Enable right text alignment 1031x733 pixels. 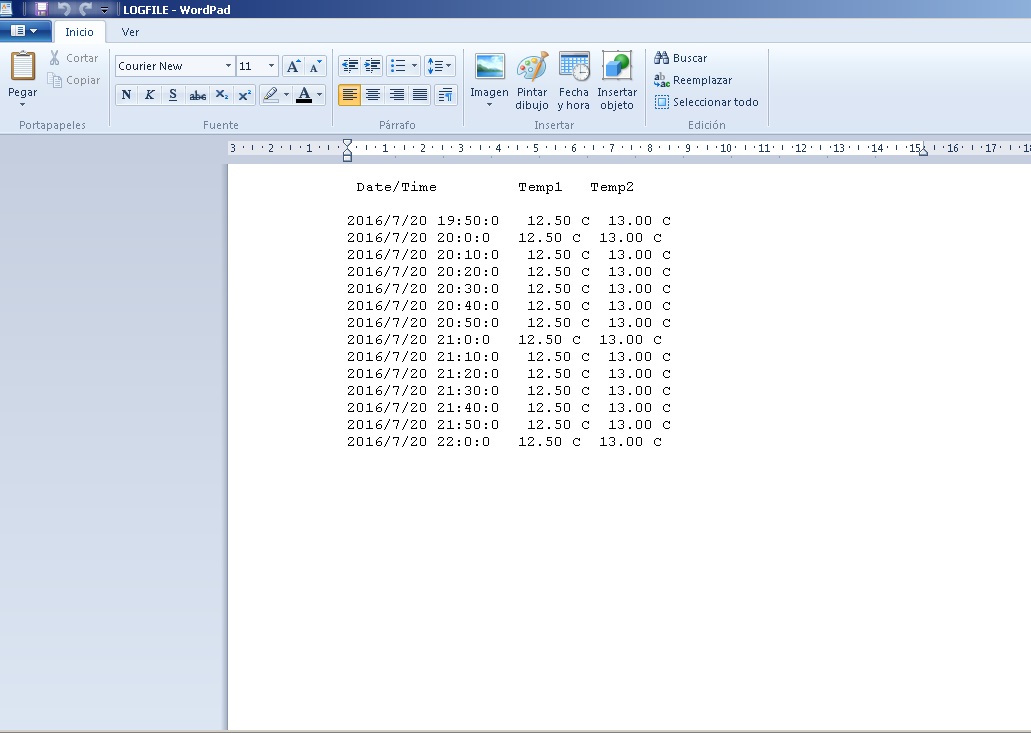396,95
